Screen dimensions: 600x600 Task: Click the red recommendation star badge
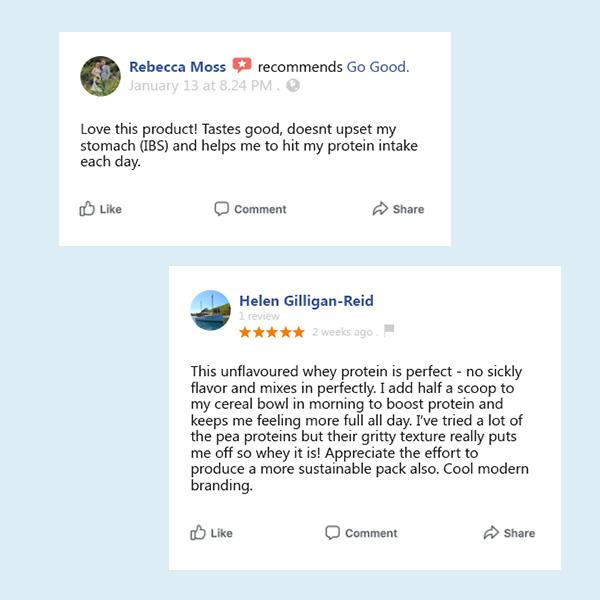point(242,66)
